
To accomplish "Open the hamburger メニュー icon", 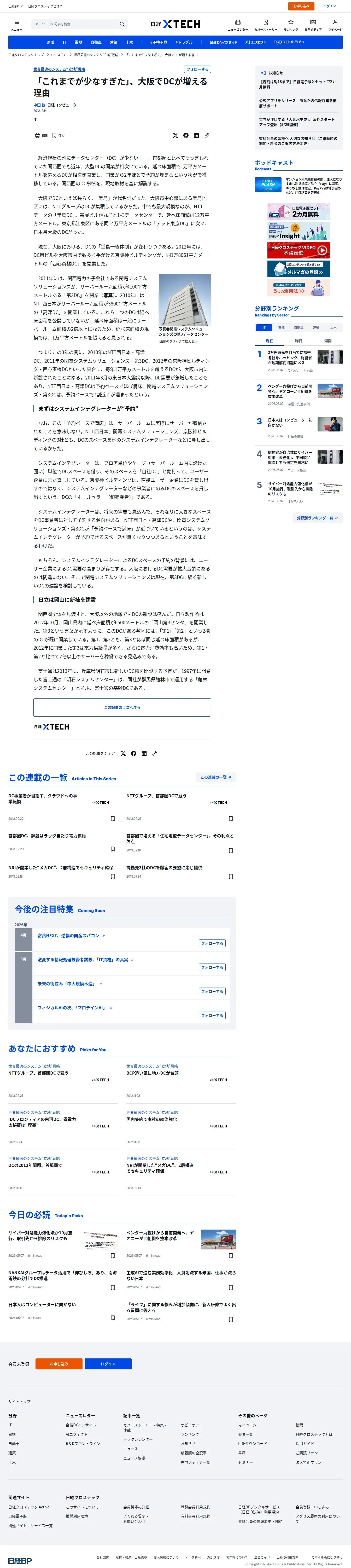I will [x=16, y=24].
